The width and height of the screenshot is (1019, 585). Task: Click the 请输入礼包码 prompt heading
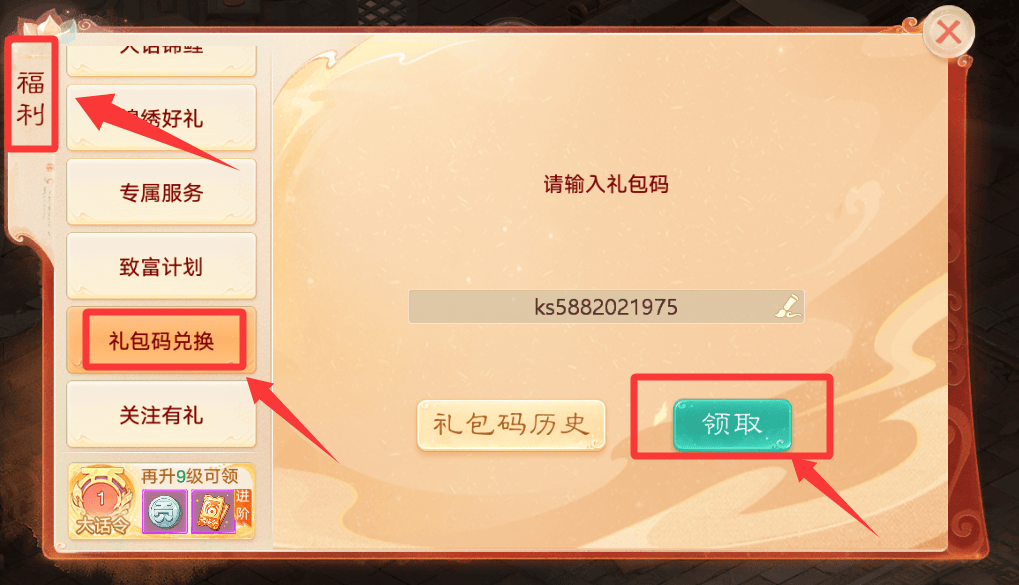606,184
